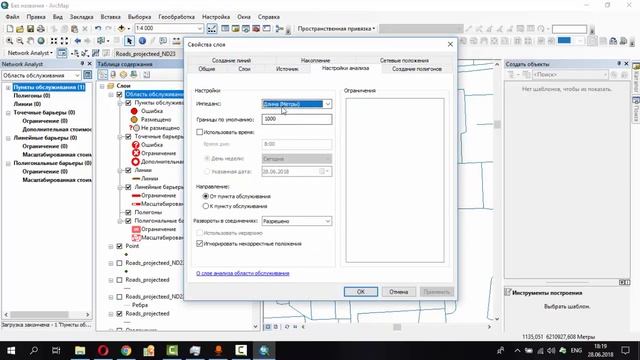
Task: Click orange Размещено symbol in table of contents
Action: (x=134, y=120)
